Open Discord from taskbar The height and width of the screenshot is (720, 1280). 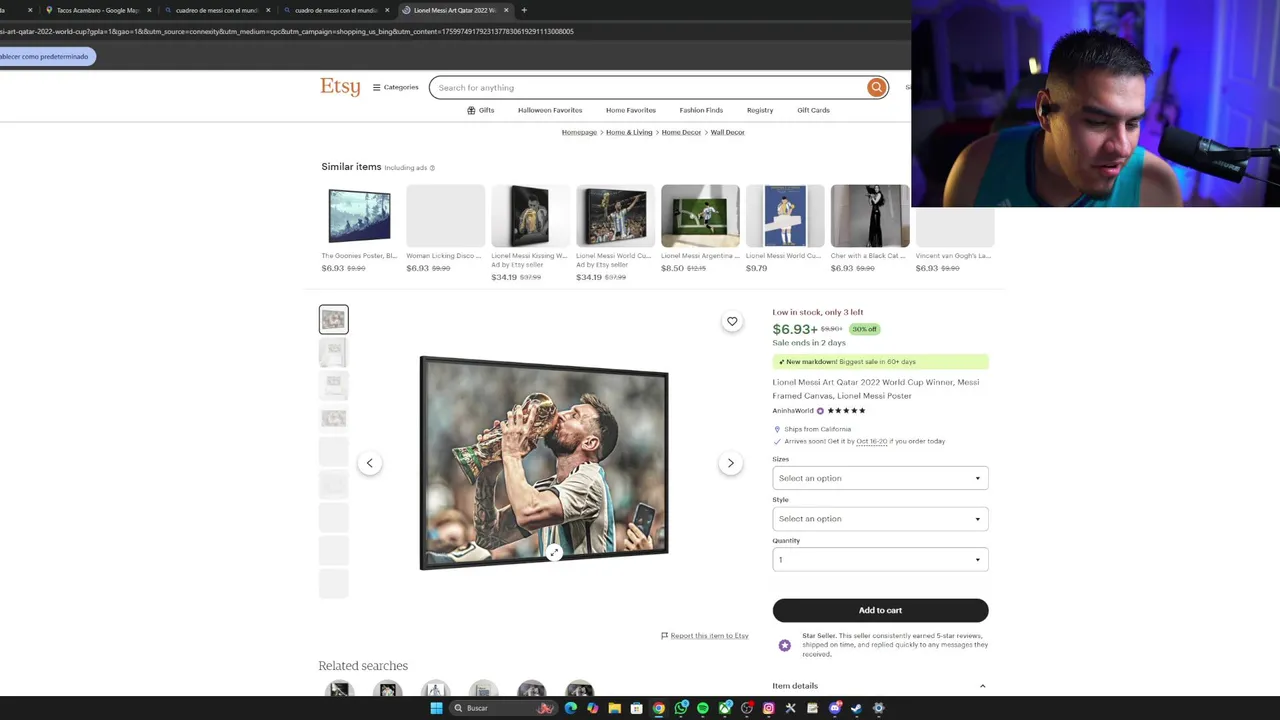click(835, 708)
